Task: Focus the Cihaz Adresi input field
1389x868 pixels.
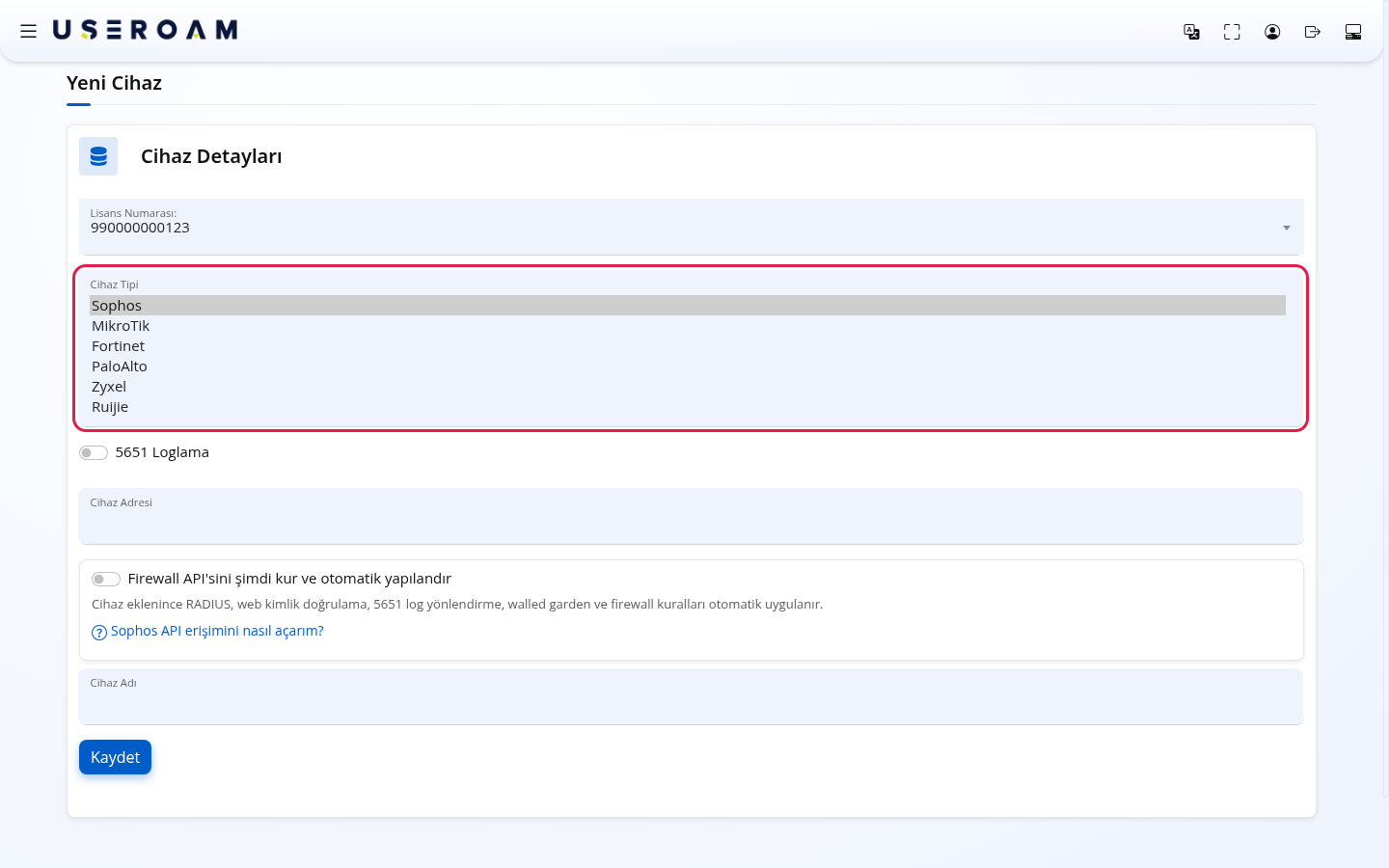Action: 691,516
